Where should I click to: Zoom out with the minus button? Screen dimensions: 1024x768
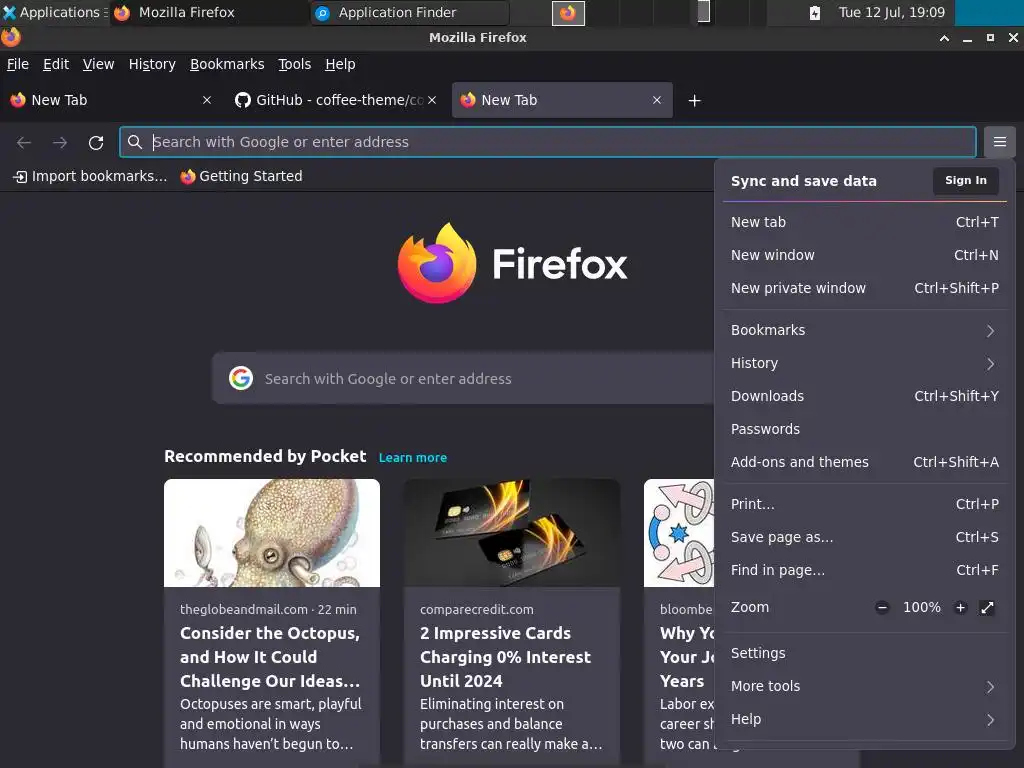(x=882, y=607)
